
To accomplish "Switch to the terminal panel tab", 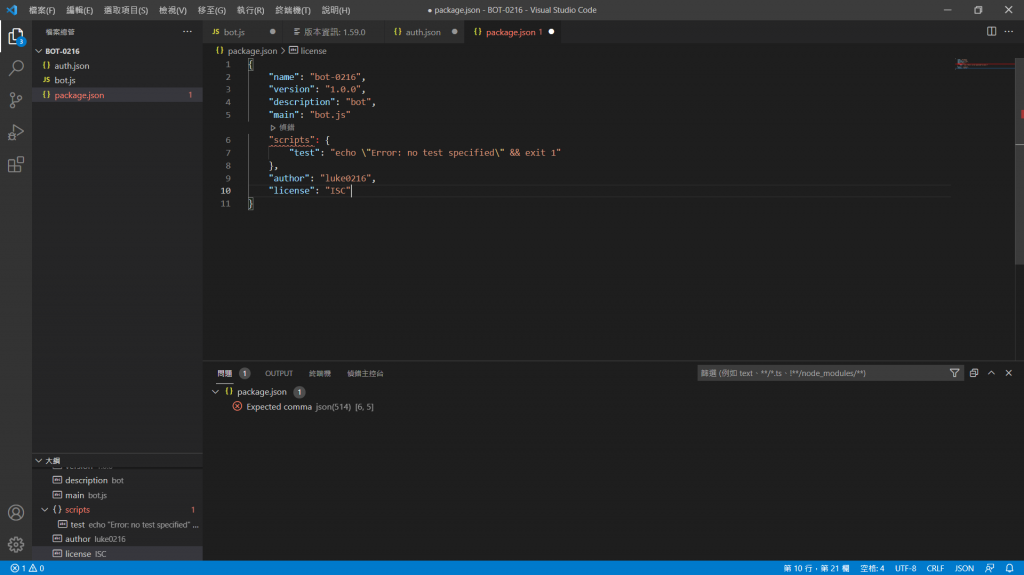I will coord(319,373).
